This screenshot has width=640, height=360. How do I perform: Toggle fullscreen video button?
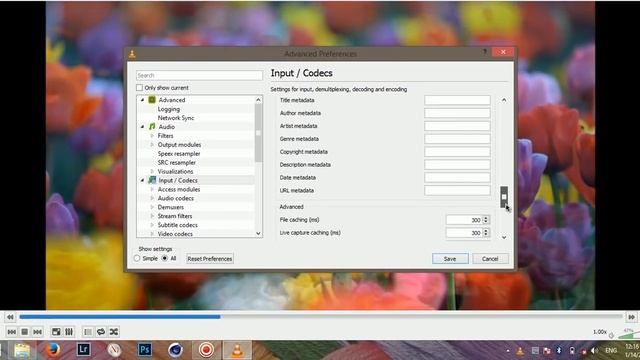point(56,332)
